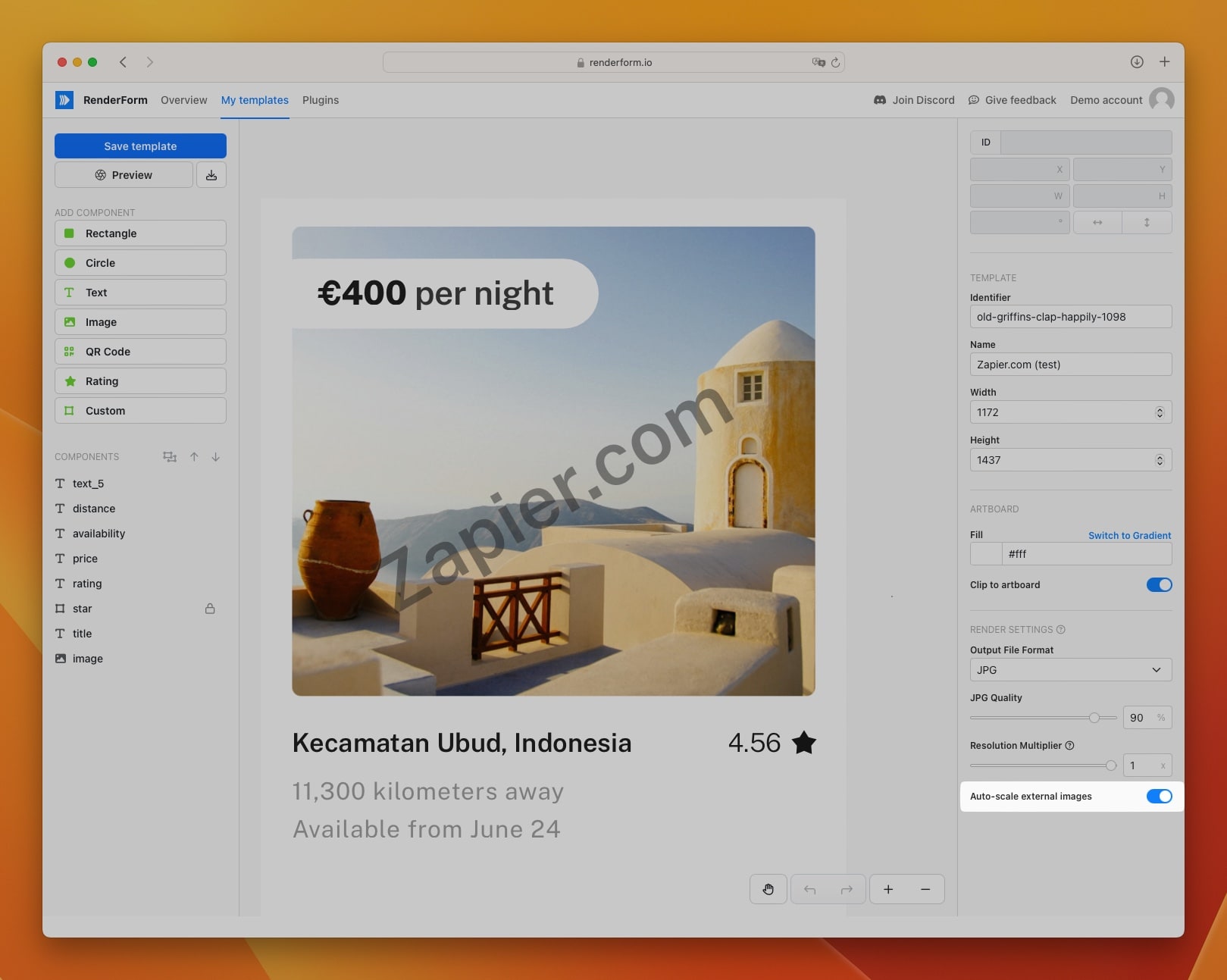Add a Circle component

pyautogui.click(x=140, y=263)
